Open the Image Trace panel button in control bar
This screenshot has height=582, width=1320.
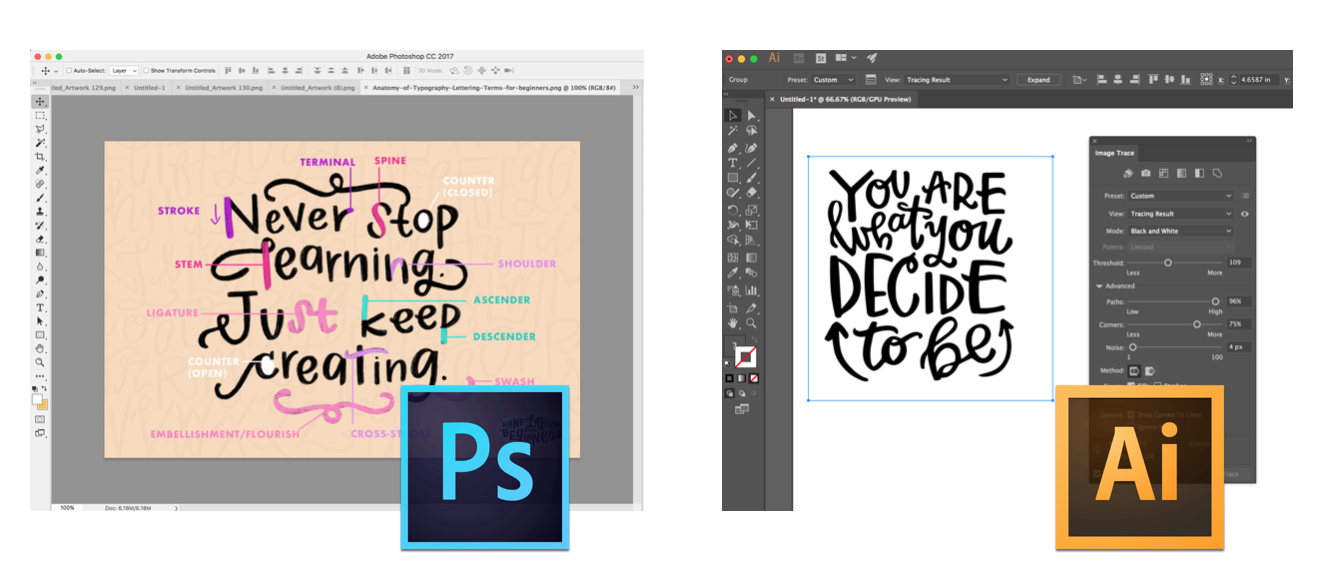click(871, 80)
